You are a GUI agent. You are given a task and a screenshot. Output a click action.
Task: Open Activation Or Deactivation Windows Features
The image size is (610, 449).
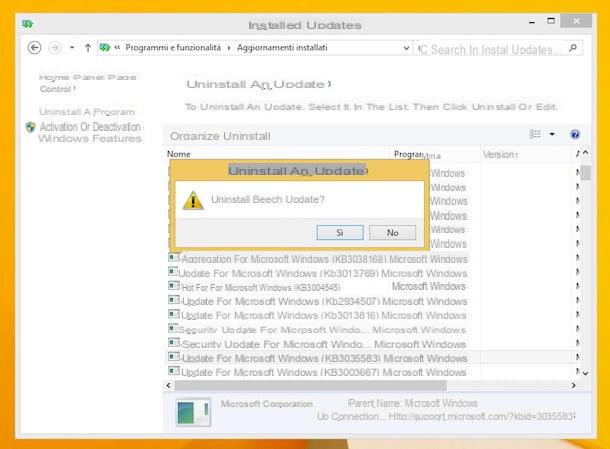pos(90,132)
